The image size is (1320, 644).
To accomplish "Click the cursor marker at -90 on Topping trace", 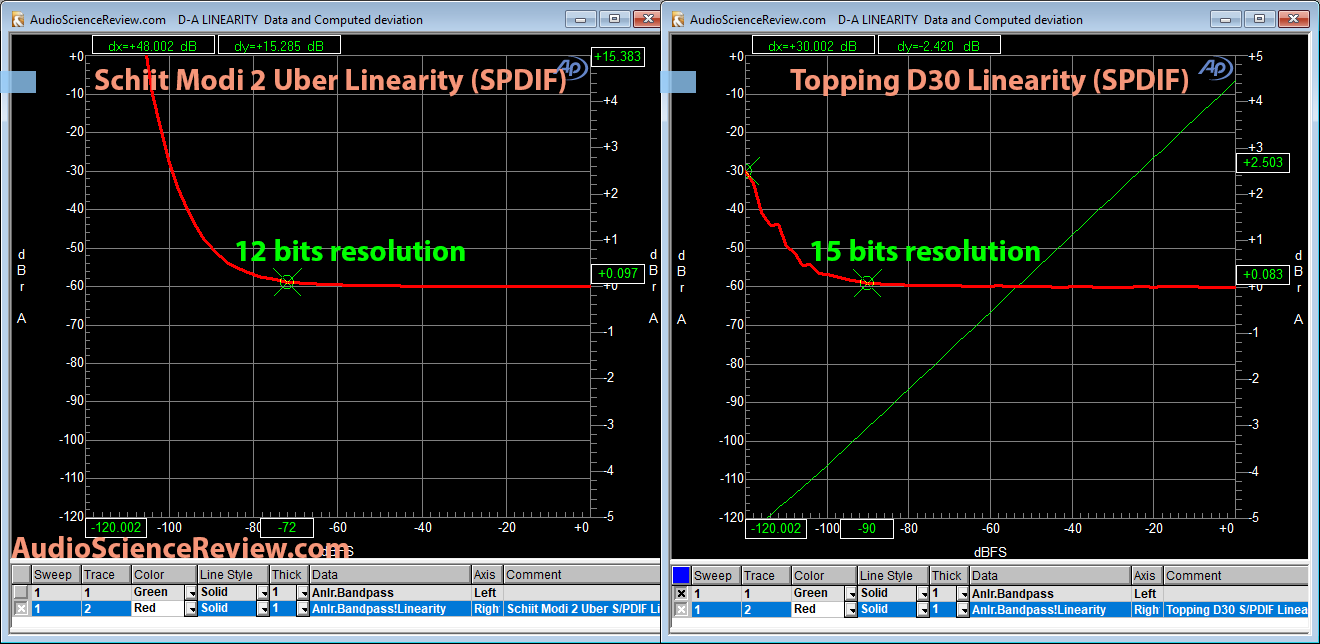I will tap(867, 283).
